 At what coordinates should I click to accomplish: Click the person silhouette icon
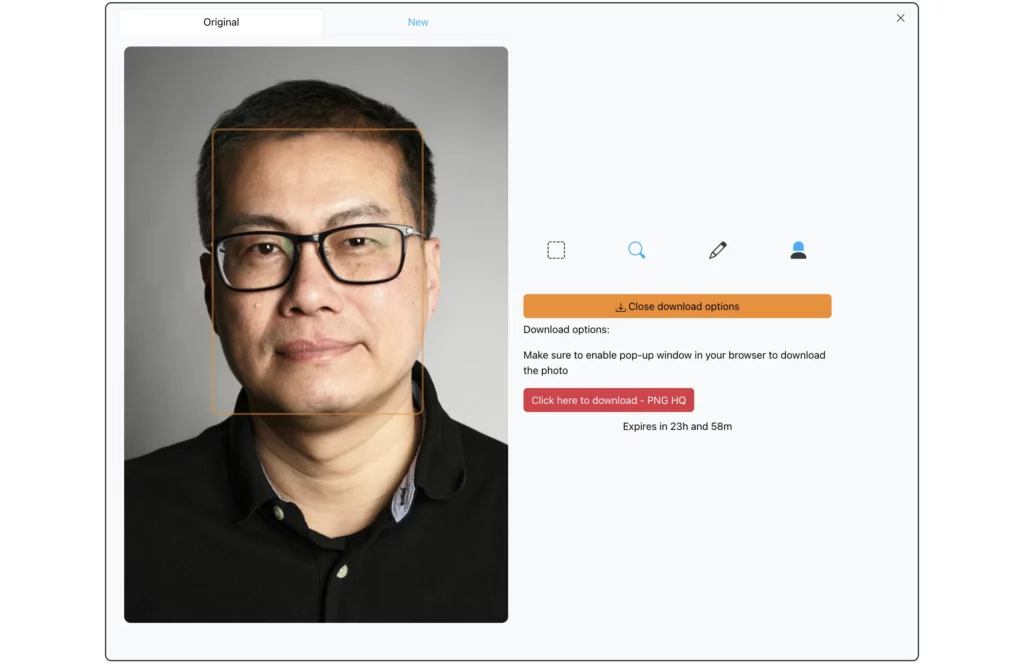click(798, 250)
